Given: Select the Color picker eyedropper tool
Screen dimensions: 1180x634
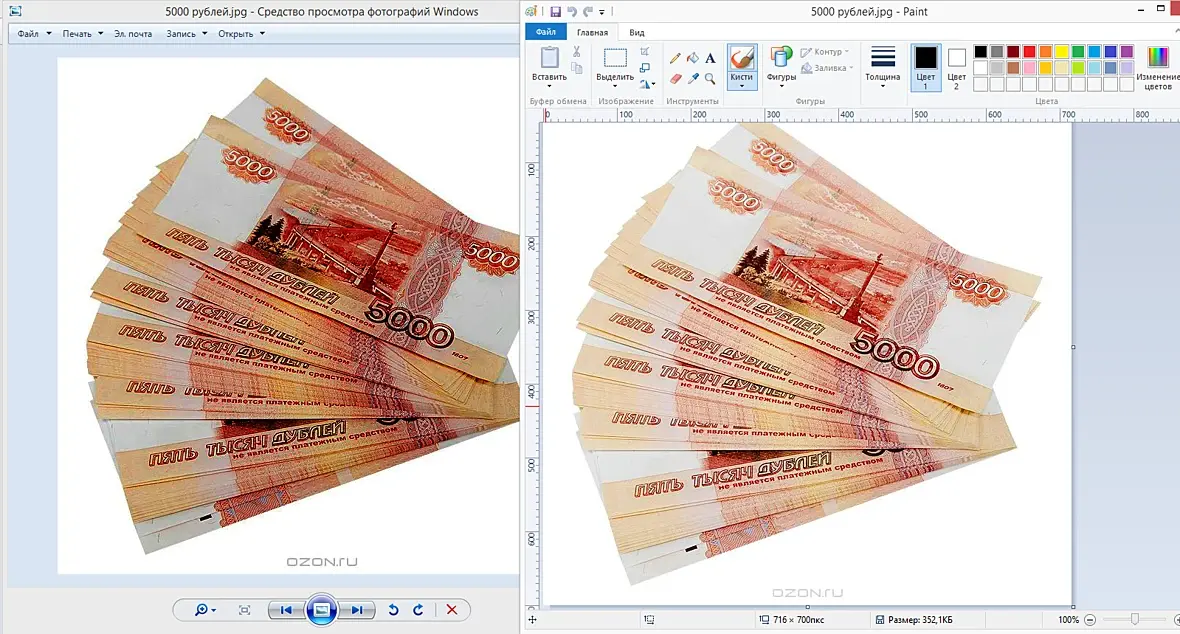Looking at the screenshot, I should point(692,78).
